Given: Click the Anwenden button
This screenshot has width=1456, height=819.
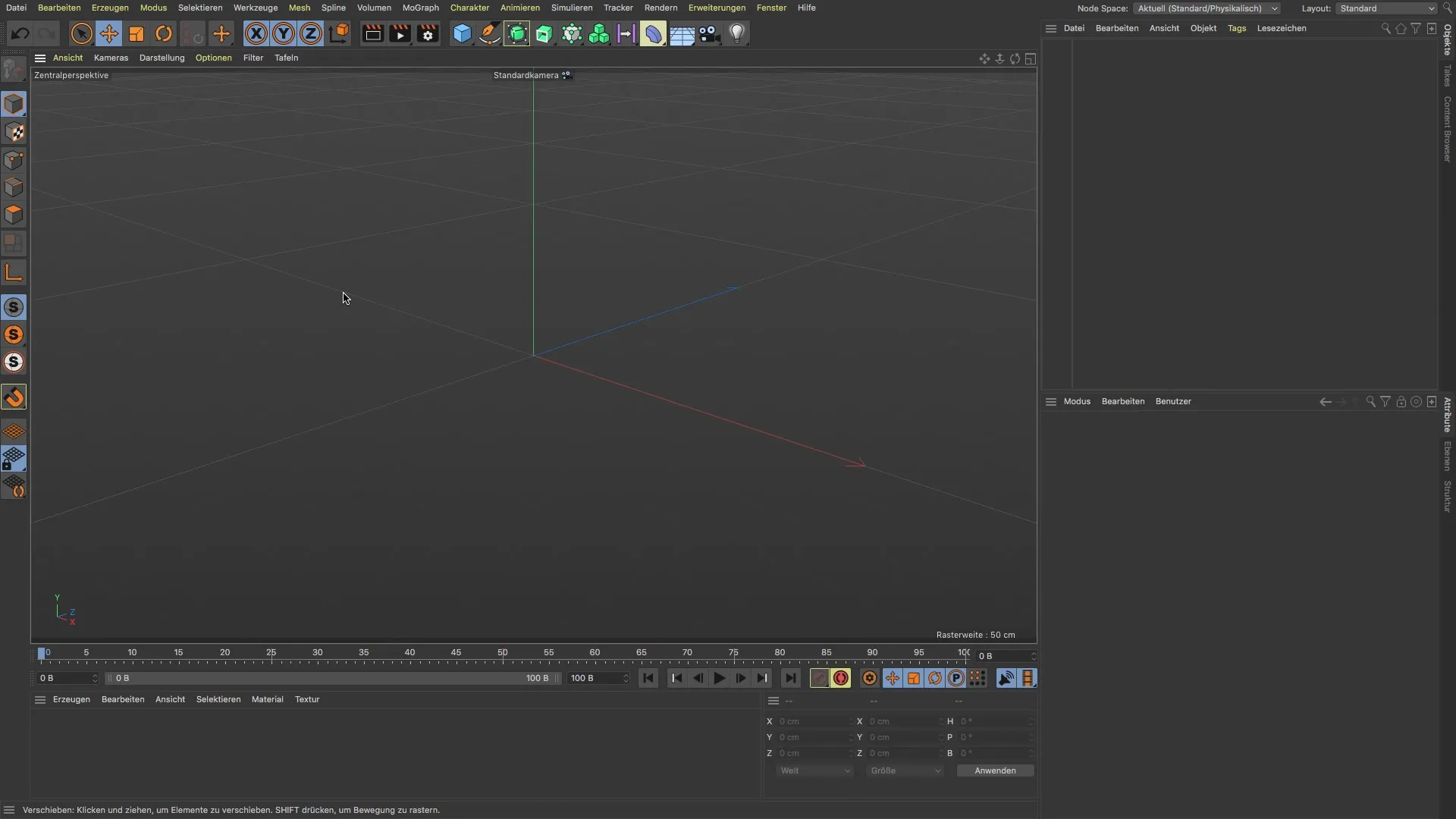Looking at the screenshot, I should [x=995, y=770].
